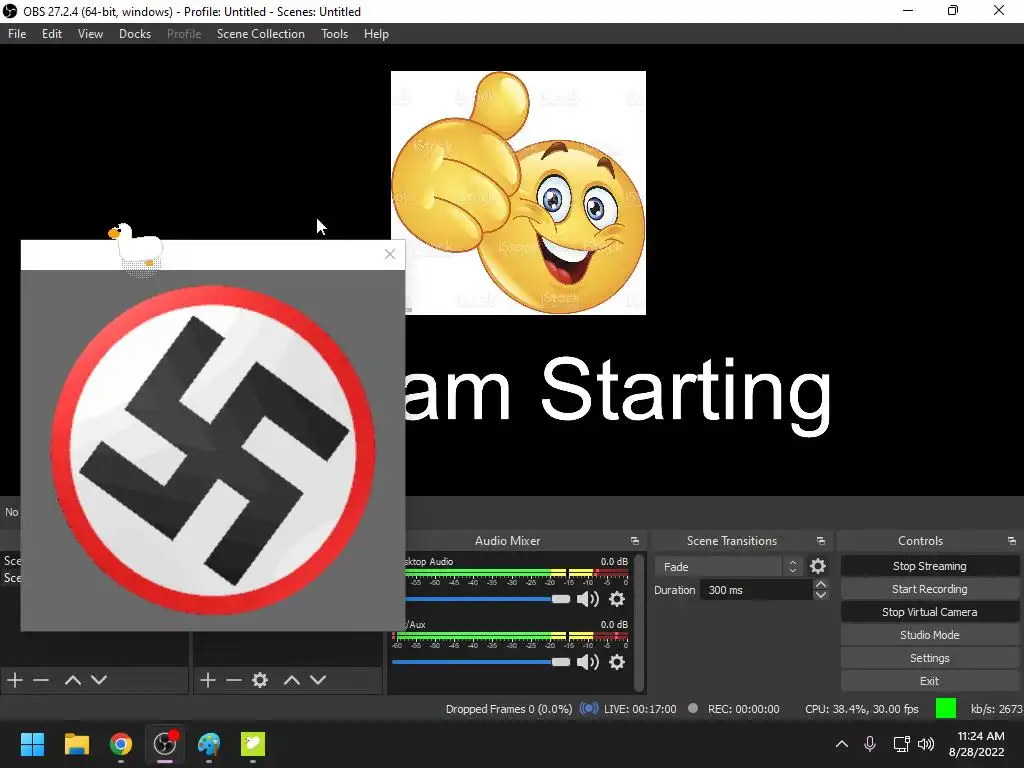
Task: Remove selected source with minus icon
Action: pos(234,680)
